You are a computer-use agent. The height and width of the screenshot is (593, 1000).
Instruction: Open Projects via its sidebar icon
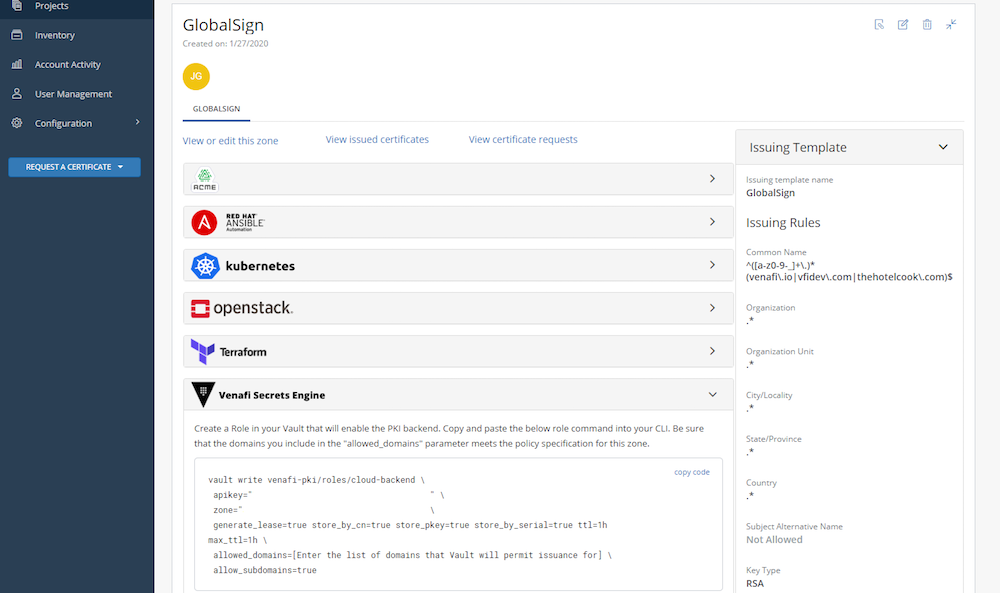click(x=17, y=6)
